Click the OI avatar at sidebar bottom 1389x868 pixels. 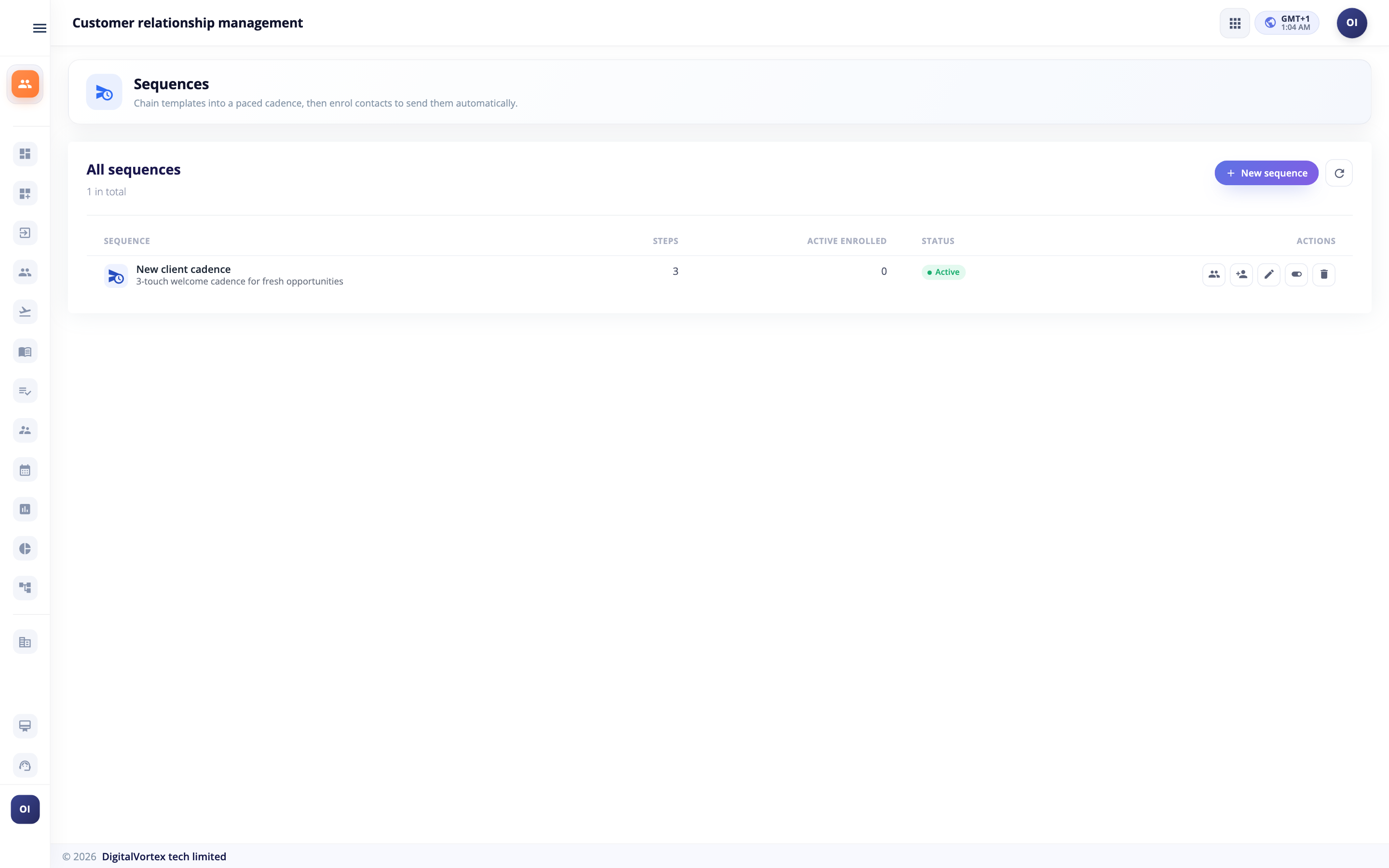[x=25, y=810]
